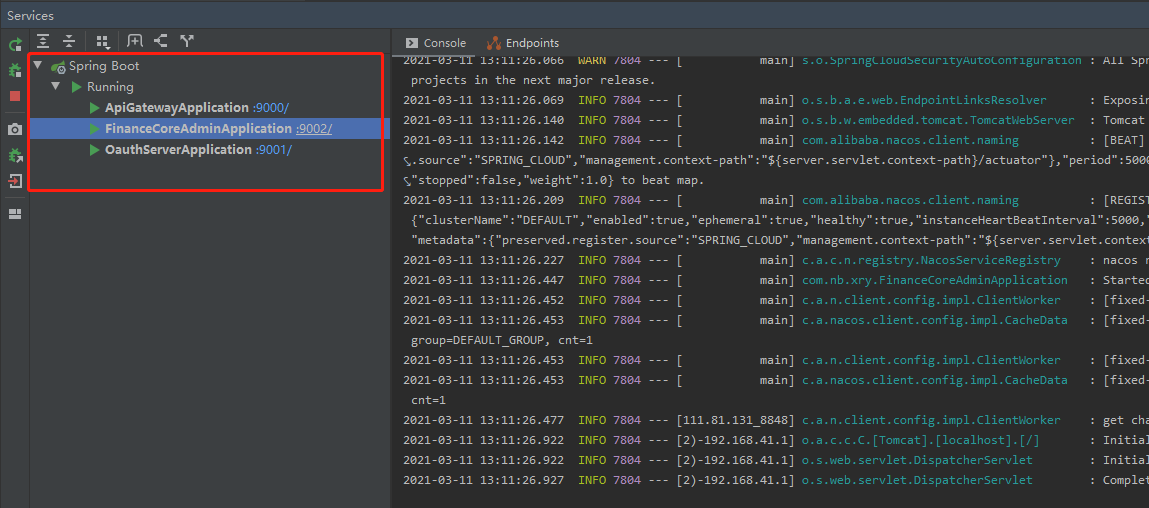Click the timestamp 2021-03-11 13:11:26.140
The width and height of the screenshot is (1149, 508).
(484, 120)
